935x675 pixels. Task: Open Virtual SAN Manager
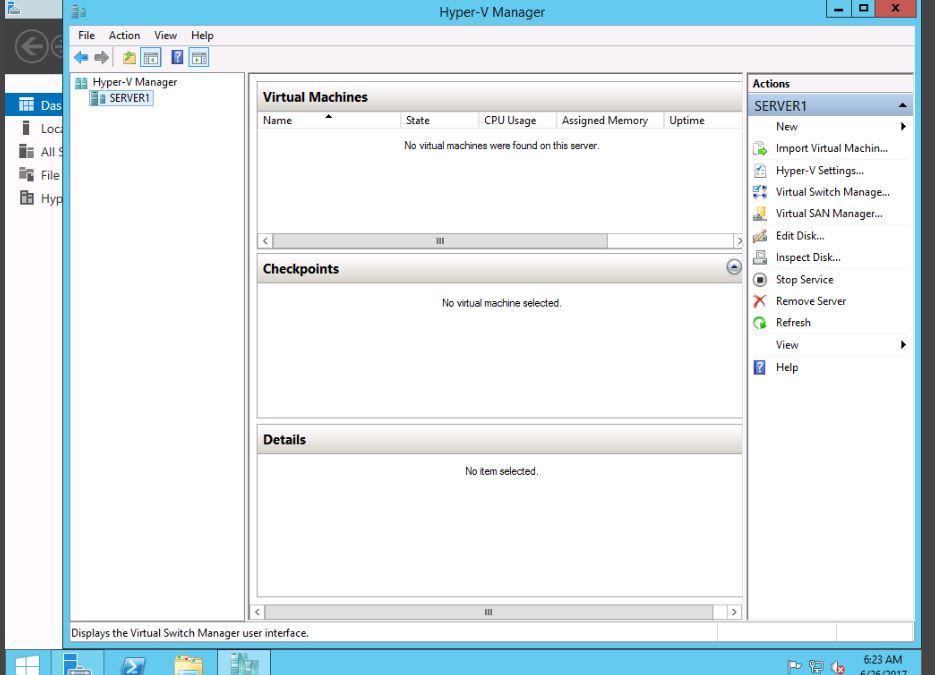click(x=828, y=213)
